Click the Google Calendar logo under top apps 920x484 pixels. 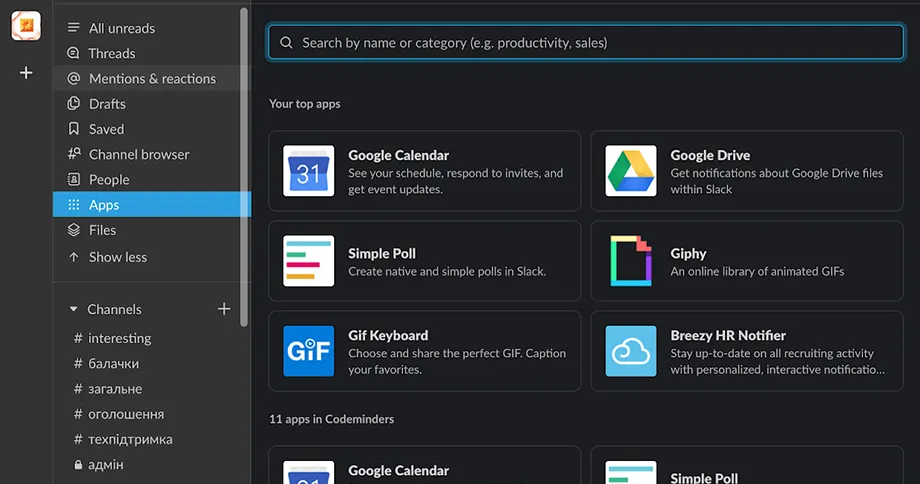(x=309, y=171)
